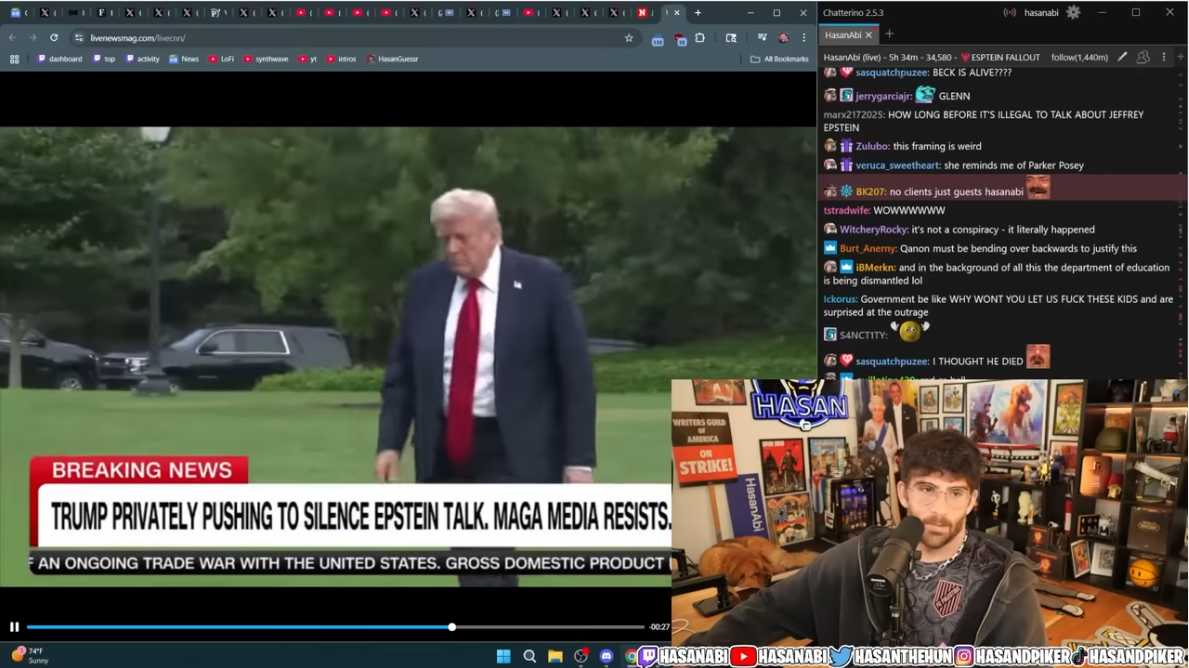Click the Chatterino streamer mode broadcast icon

(1009, 12)
